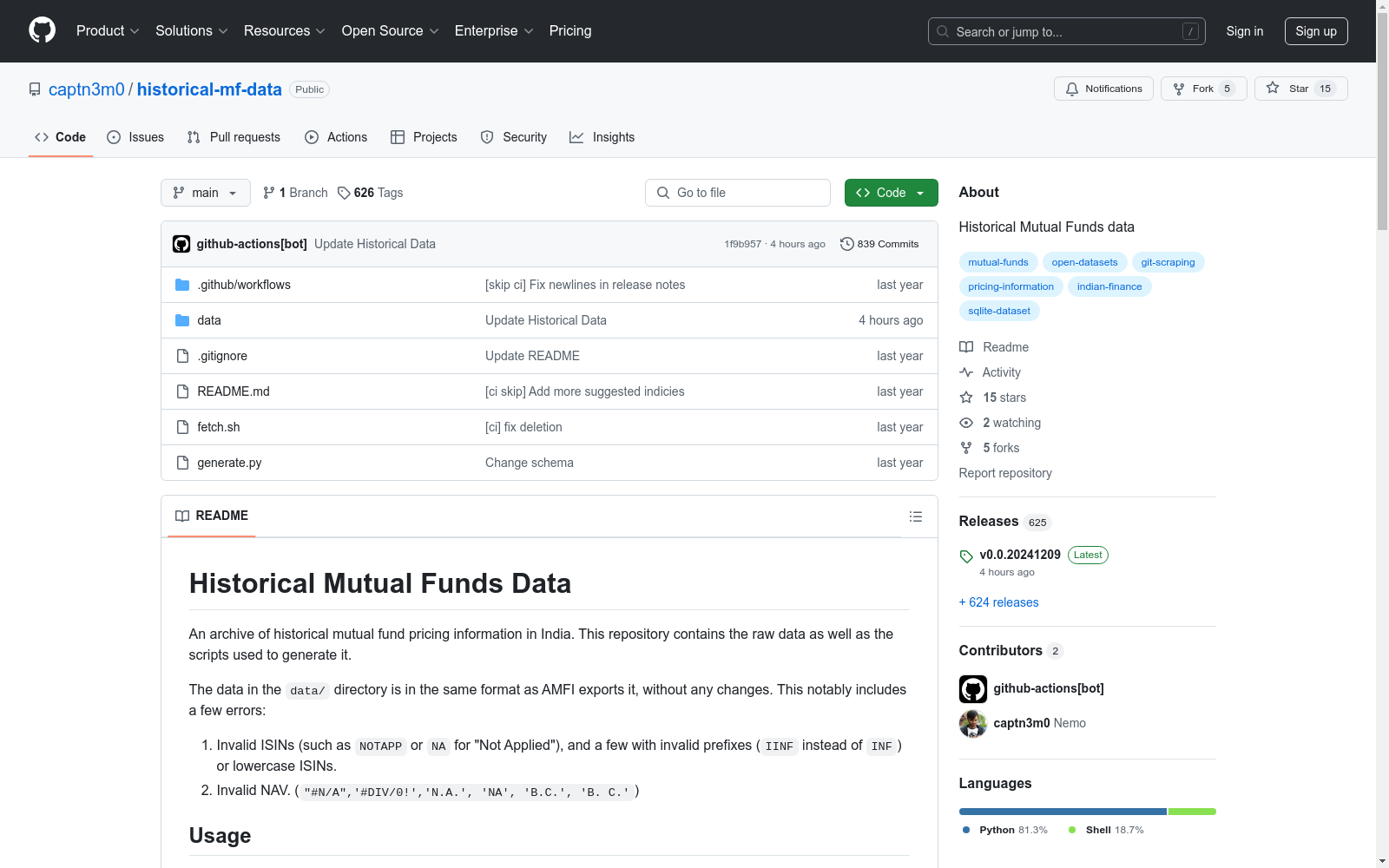
Task: Click the fork icon beside 5 forks
Action: click(x=966, y=448)
